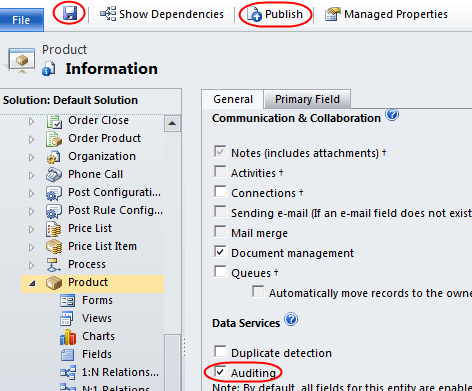Enable the Connections checkbox

click(220, 192)
